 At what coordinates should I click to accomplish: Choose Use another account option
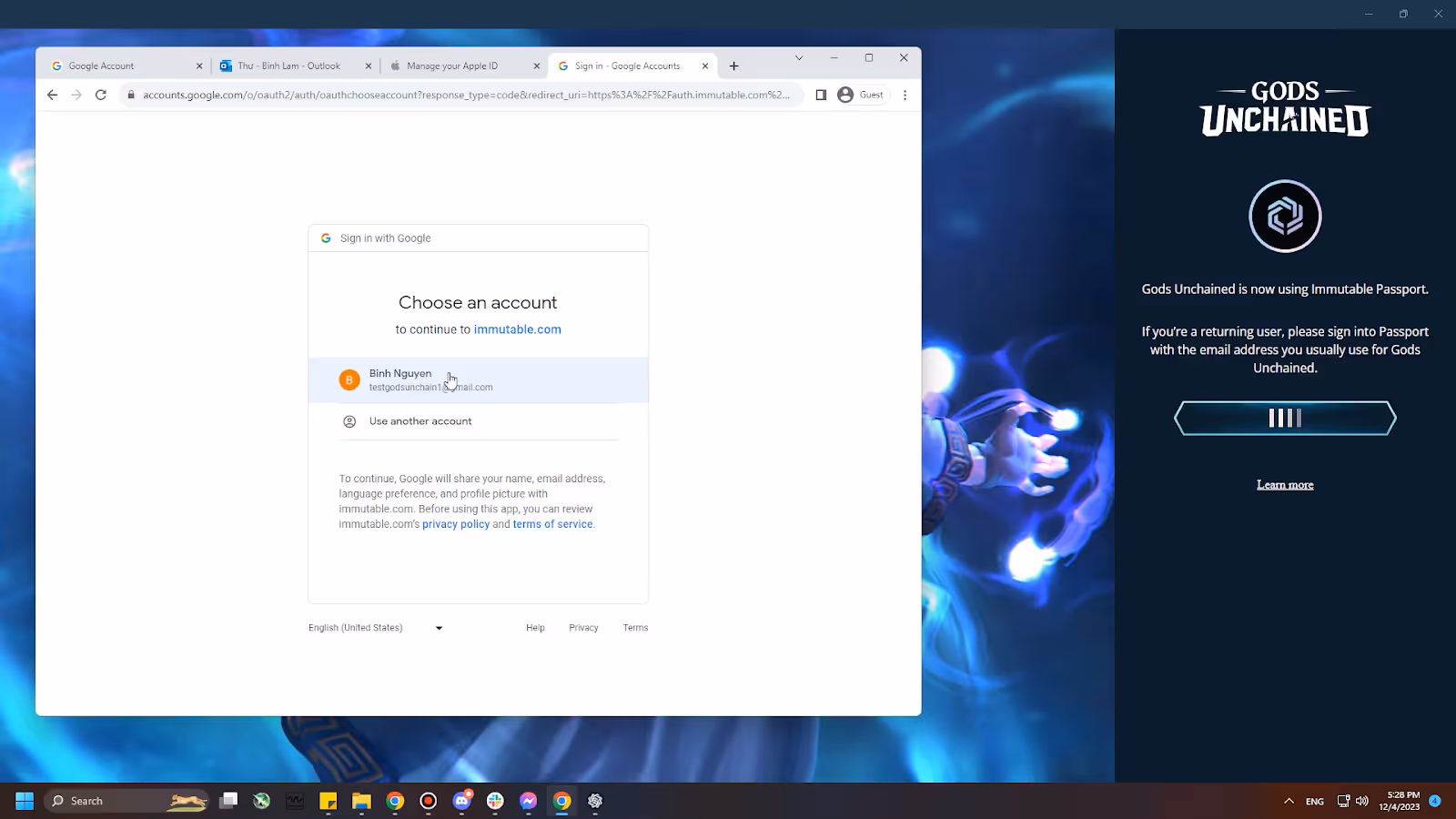pos(478,421)
